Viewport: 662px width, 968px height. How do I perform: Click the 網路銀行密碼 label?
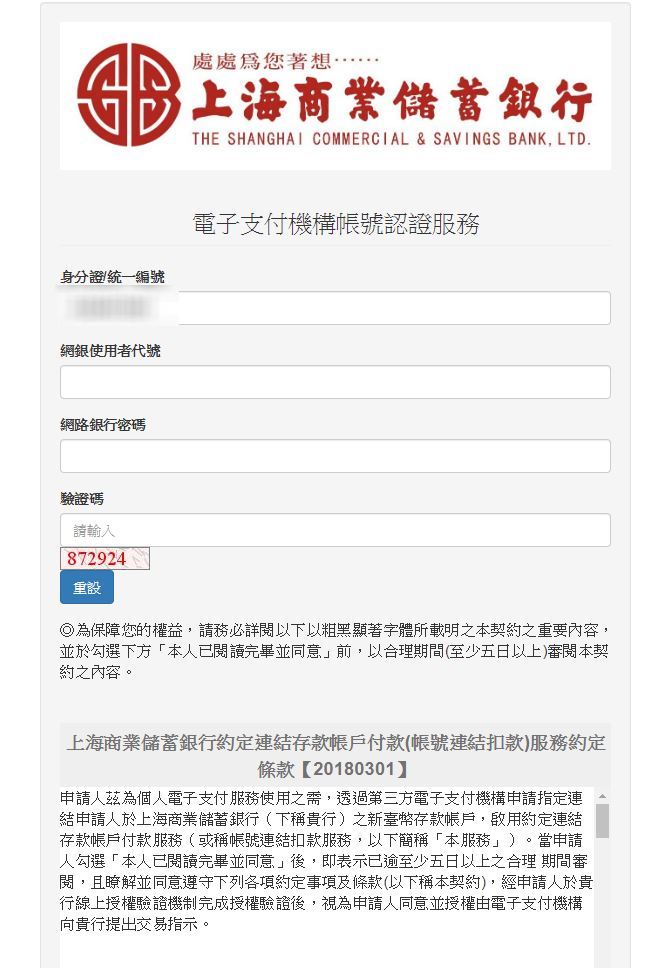(x=103, y=425)
